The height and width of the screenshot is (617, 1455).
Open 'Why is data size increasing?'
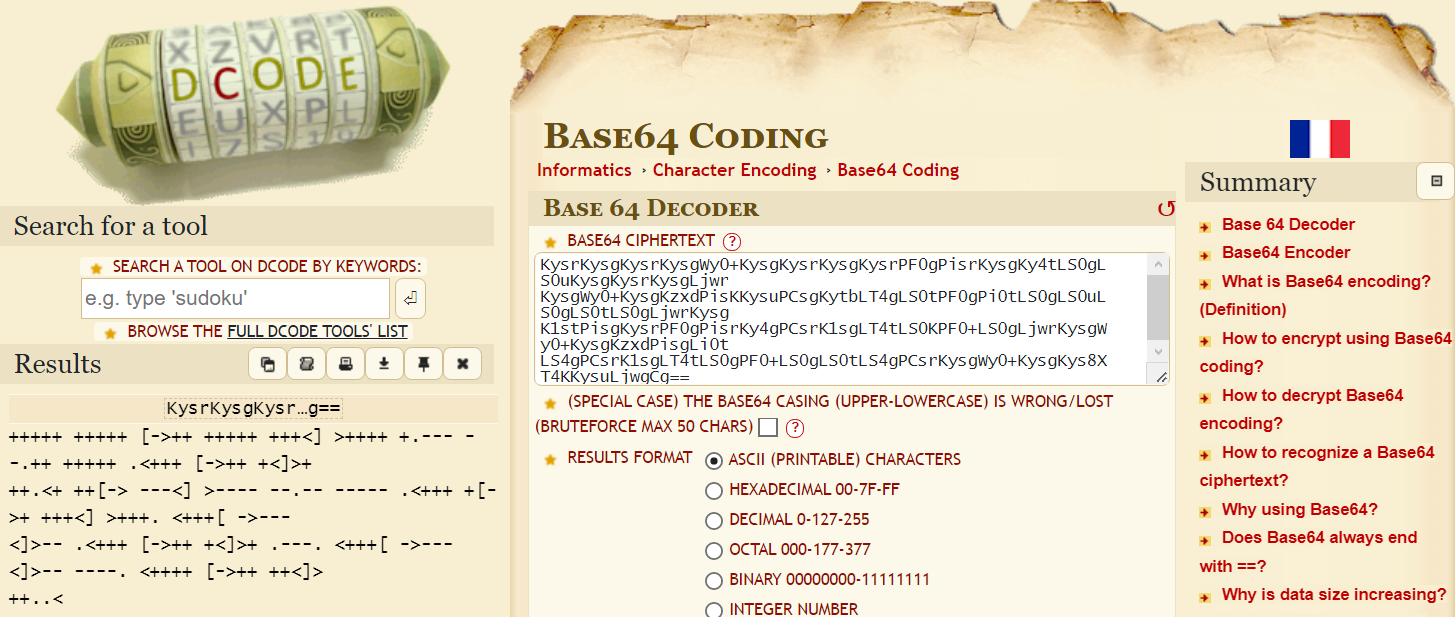(1334, 594)
